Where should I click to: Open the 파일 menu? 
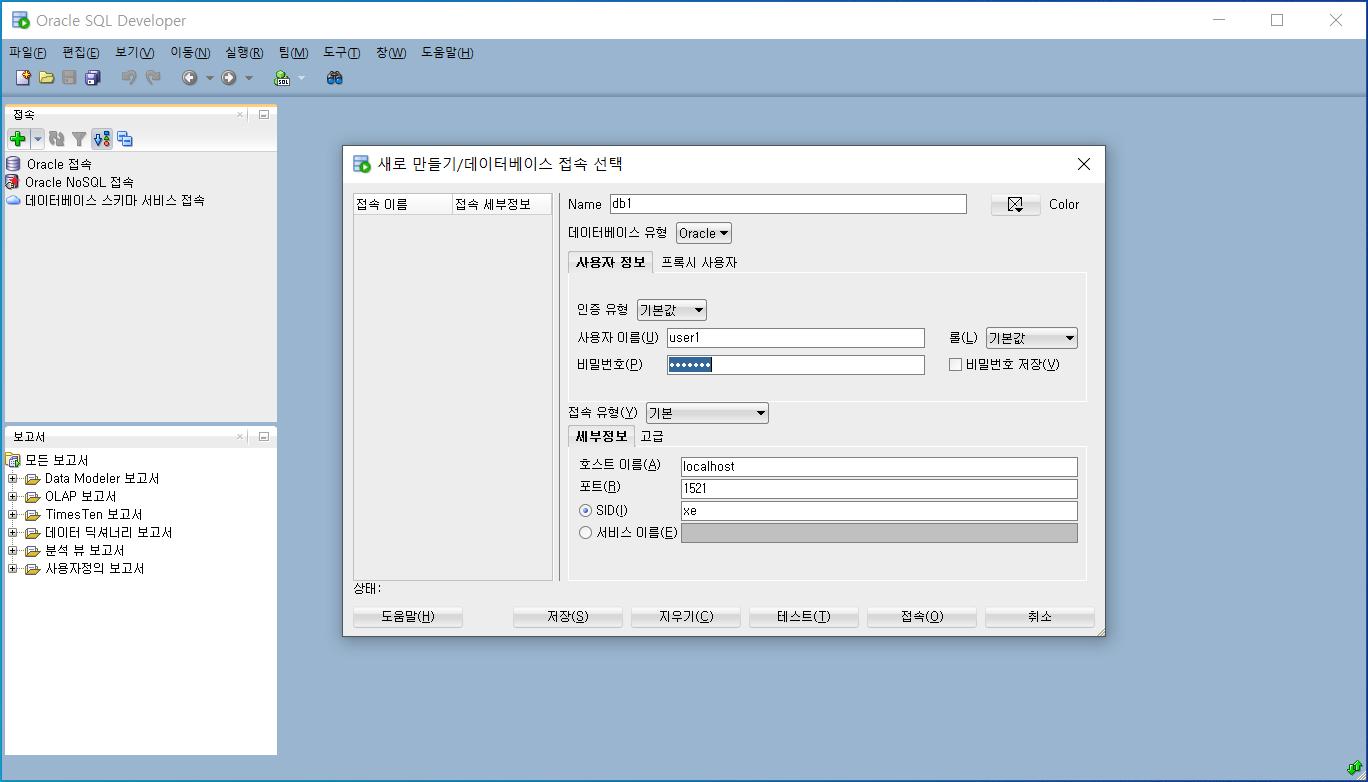(28, 53)
